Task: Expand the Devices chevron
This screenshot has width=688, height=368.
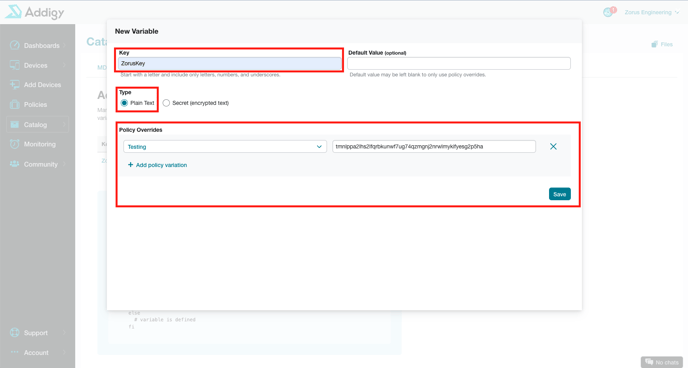Action: tap(64, 65)
